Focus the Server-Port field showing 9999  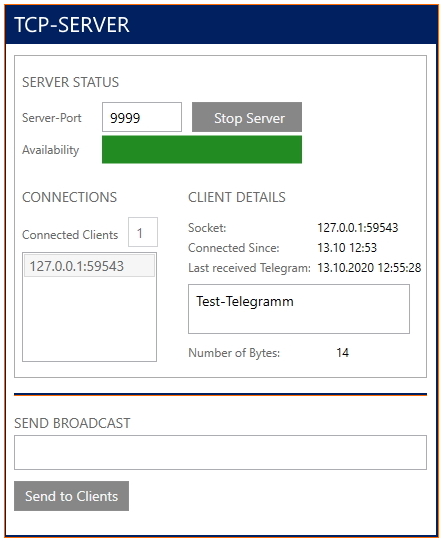142,117
